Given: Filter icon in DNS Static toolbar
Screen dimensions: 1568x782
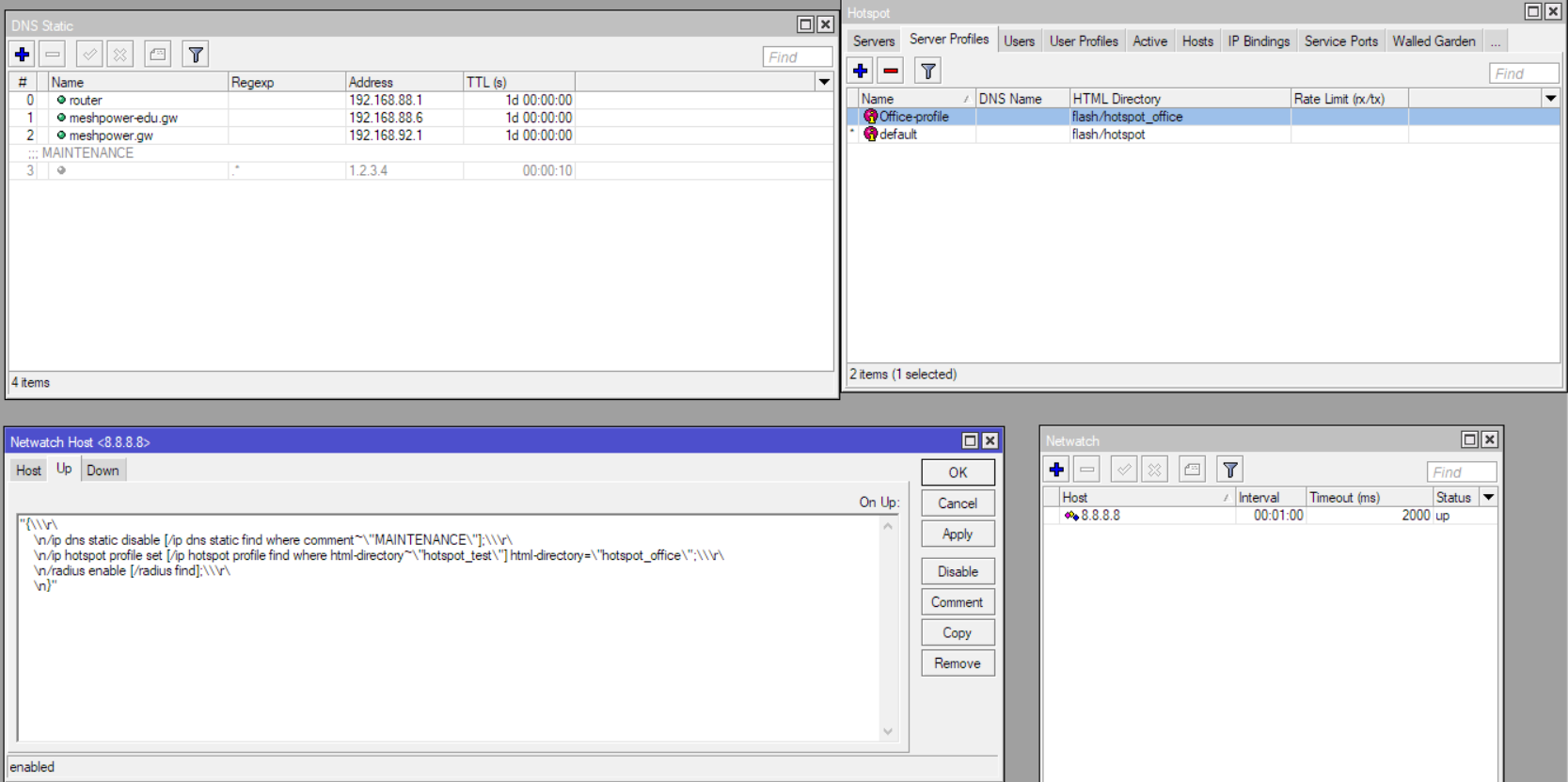Looking at the screenshot, I should click(196, 55).
